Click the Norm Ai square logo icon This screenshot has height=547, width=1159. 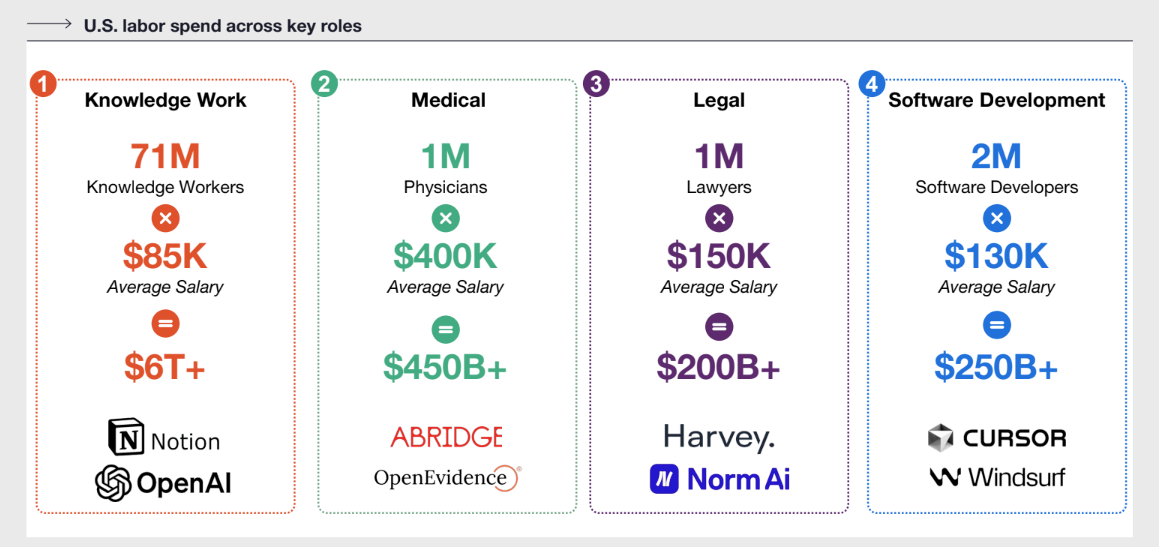coord(664,479)
